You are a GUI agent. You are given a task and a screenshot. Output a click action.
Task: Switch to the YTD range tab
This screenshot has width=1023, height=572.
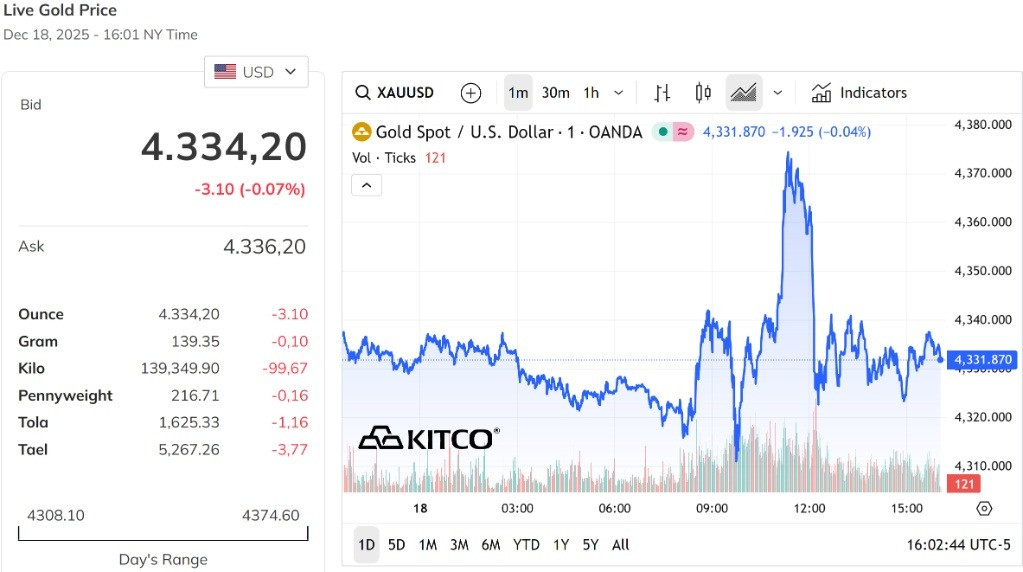tap(526, 545)
